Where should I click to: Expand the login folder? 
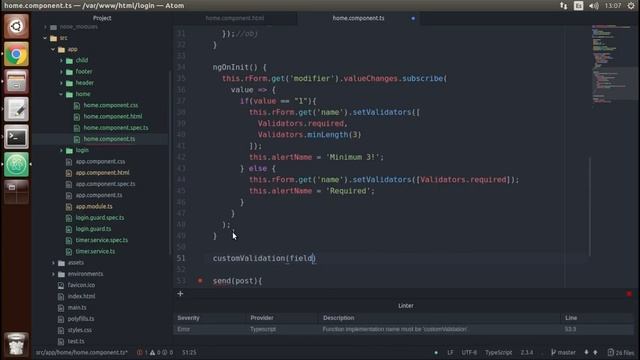click(62, 150)
